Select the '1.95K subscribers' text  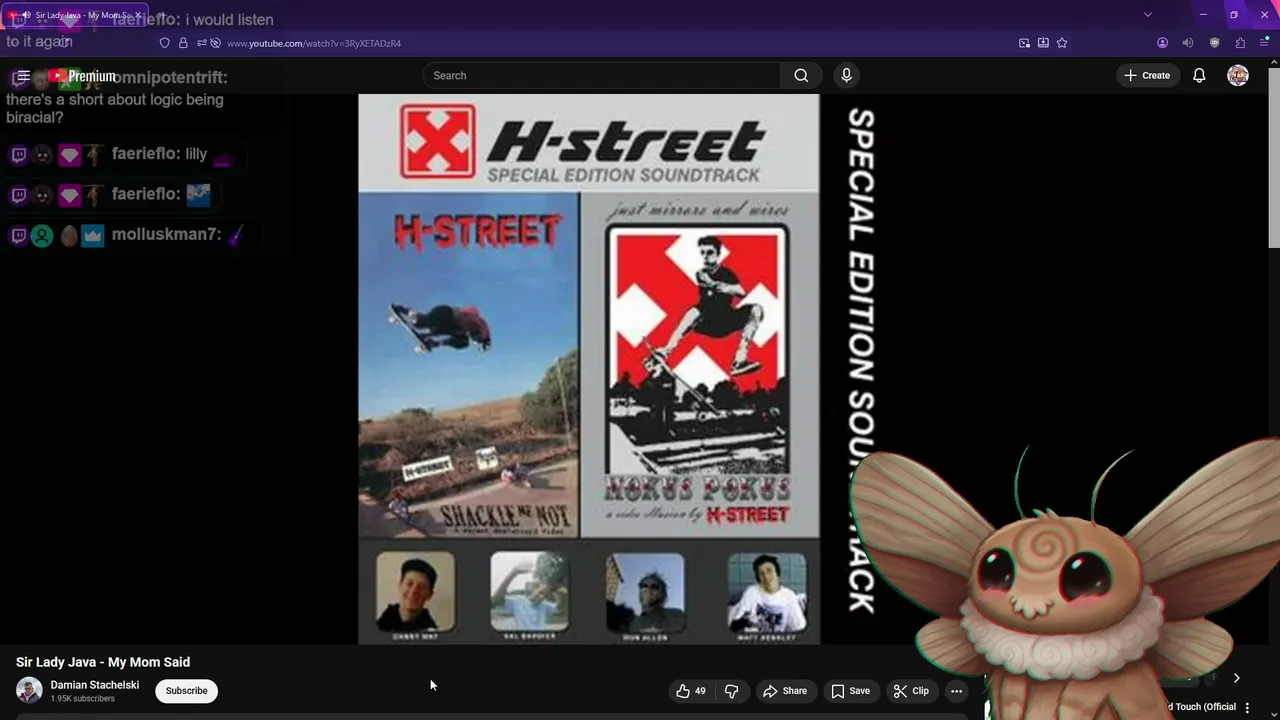click(x=83, y=699)
